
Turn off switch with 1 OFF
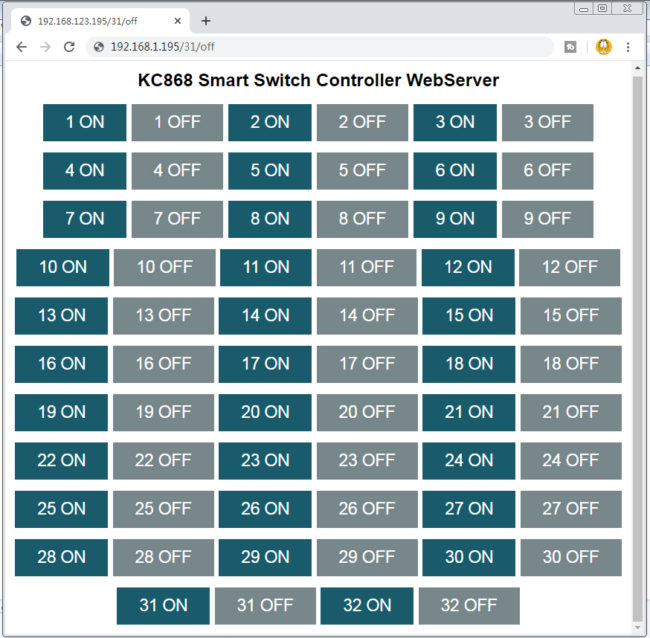tap(177, 123)
